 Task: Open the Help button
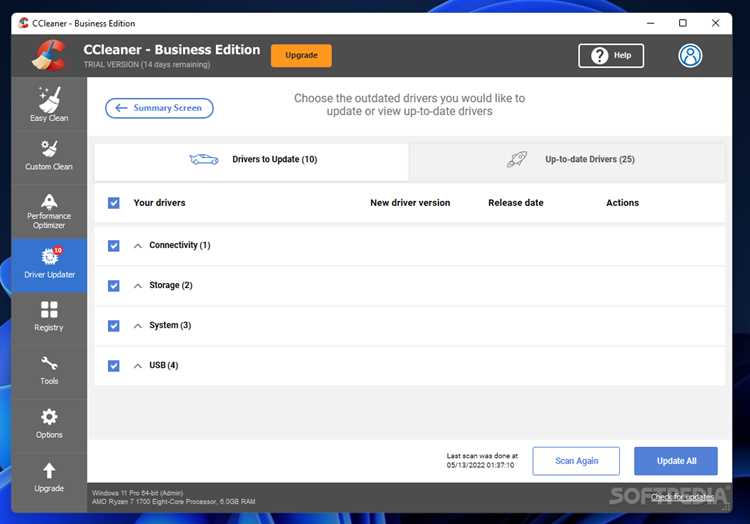point(611,55)
